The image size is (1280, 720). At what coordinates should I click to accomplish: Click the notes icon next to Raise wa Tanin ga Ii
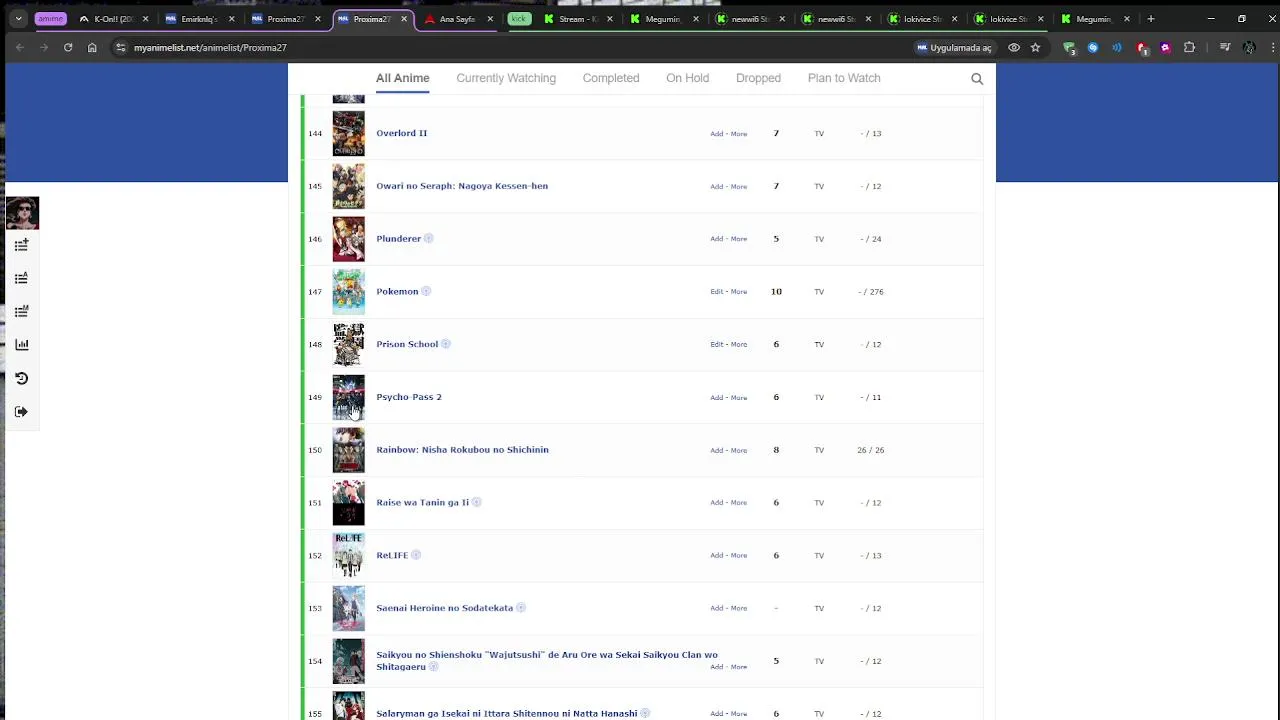pyautogui.click(x=476, y=502)
